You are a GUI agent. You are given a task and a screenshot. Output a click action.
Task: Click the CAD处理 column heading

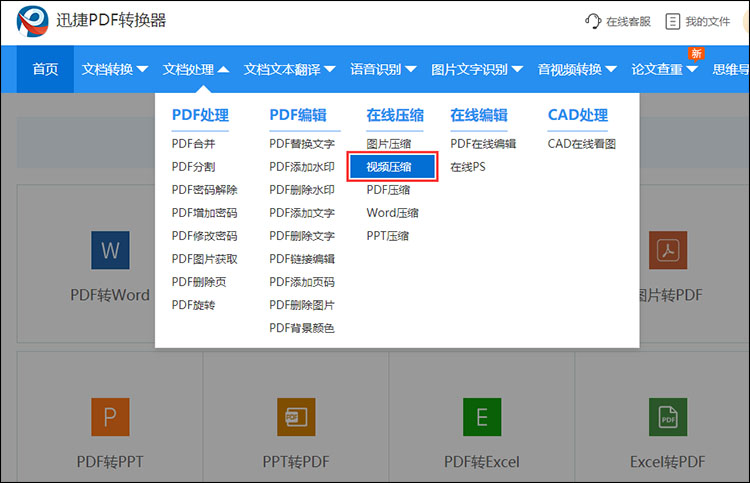pos(578,115)
